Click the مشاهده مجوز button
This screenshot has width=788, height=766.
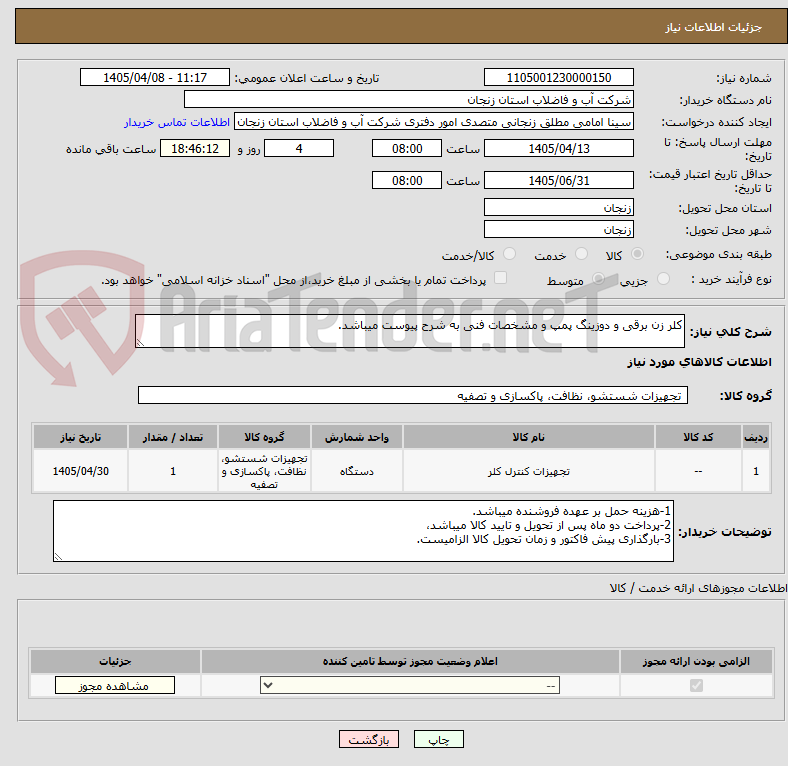pyautogui.click(x=115, y=686)
